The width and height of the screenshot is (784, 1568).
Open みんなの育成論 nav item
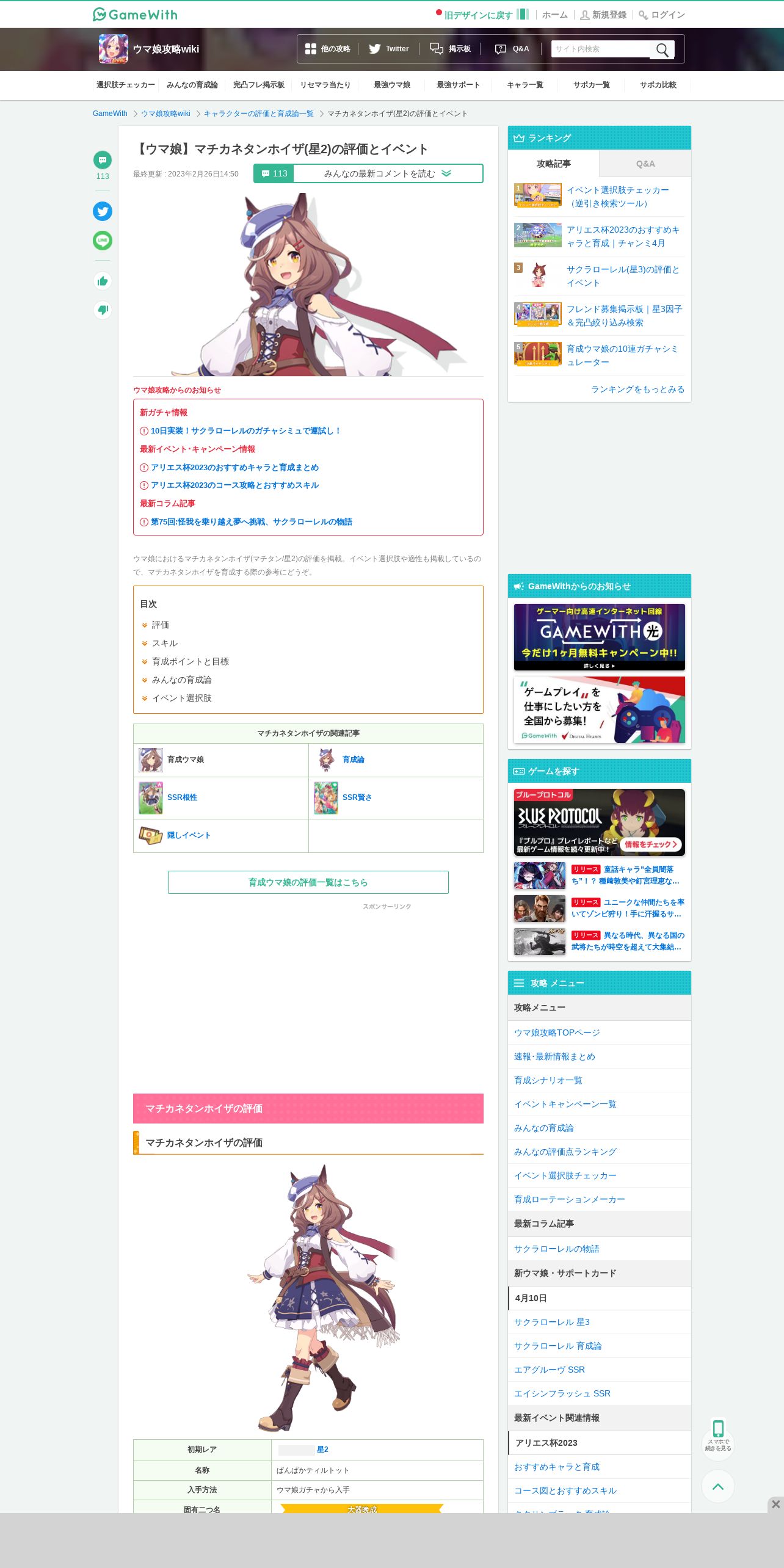[x=192, y=85]
